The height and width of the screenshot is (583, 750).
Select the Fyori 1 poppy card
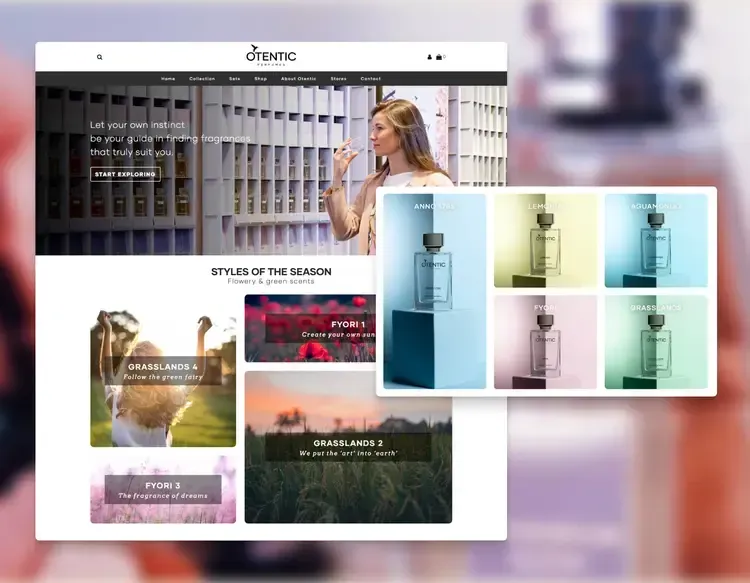(312, 328)
